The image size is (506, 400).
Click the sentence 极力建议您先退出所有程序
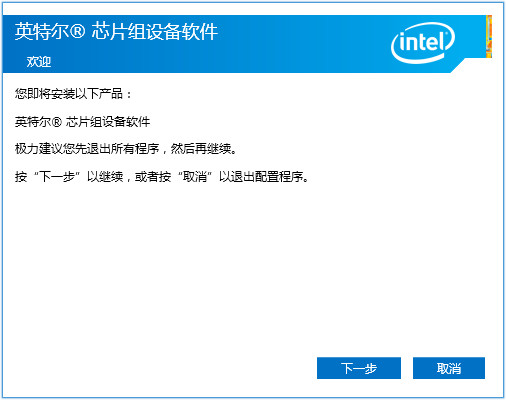click(87, 149)
